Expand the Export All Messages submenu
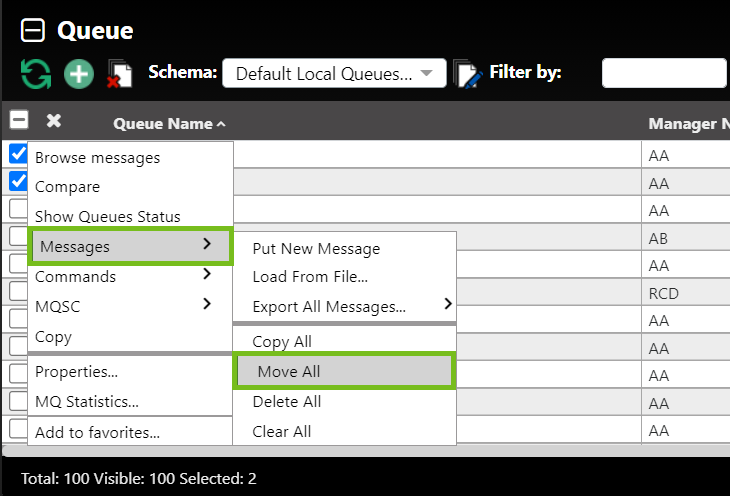The image size is (730, 496). pyautogui.click(x=345, y=306)
